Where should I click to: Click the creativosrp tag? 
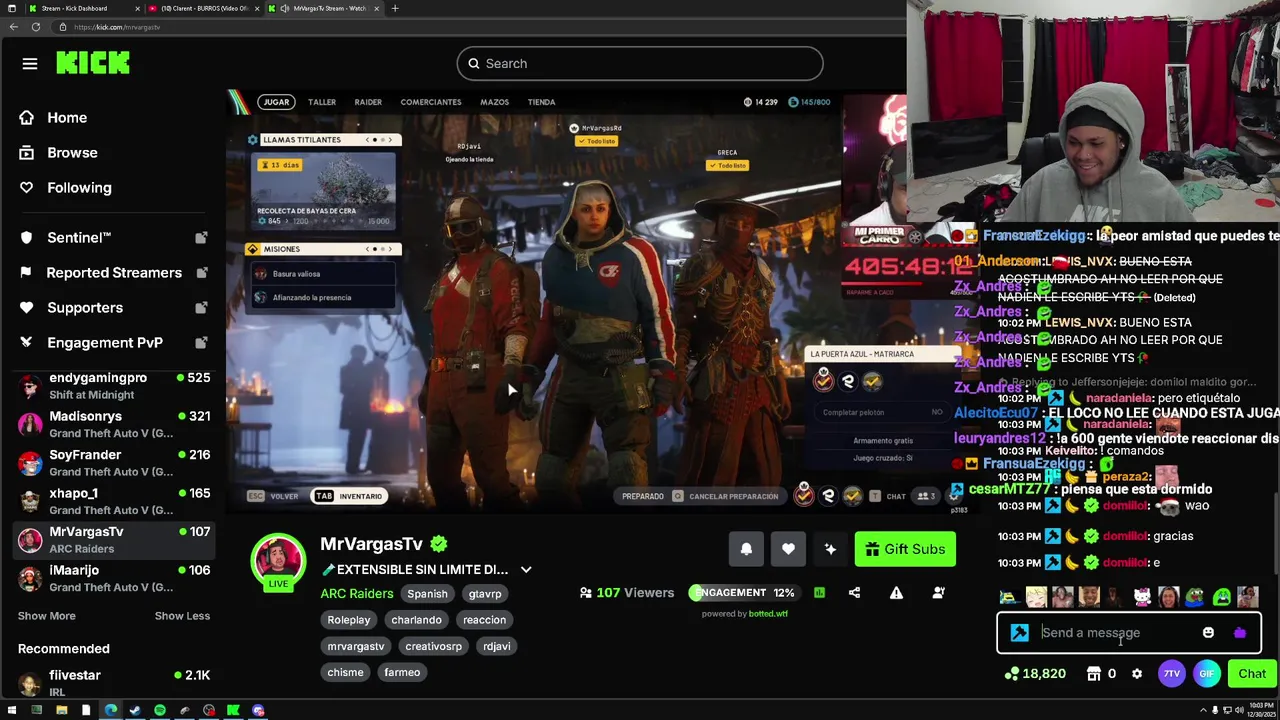point(434,646)
